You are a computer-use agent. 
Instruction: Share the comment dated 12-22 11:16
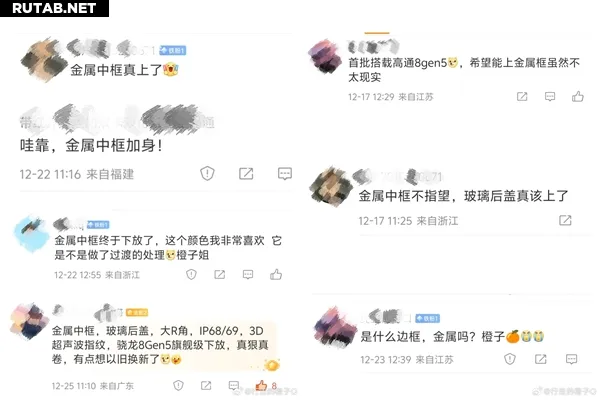click(x=246, y=173)
